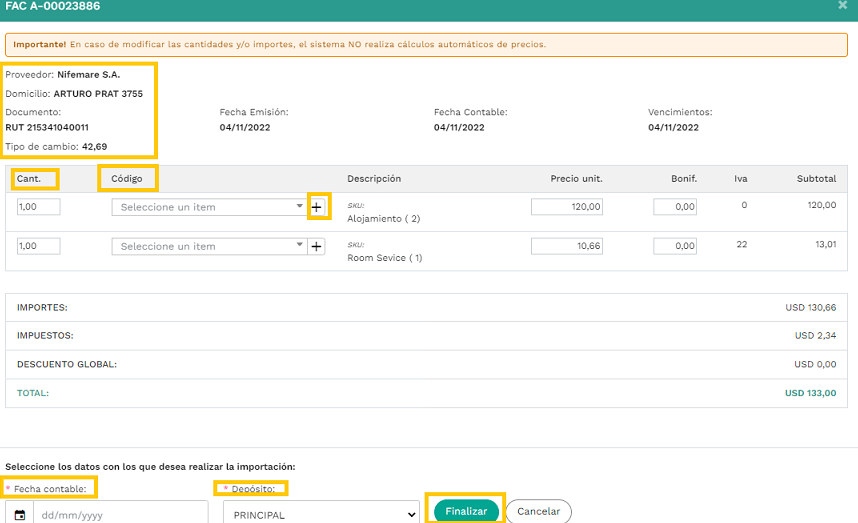Open the calendar icon for Fecha contable
The height and width of the screenshot is (523, 858).
(x=20, y=515)
